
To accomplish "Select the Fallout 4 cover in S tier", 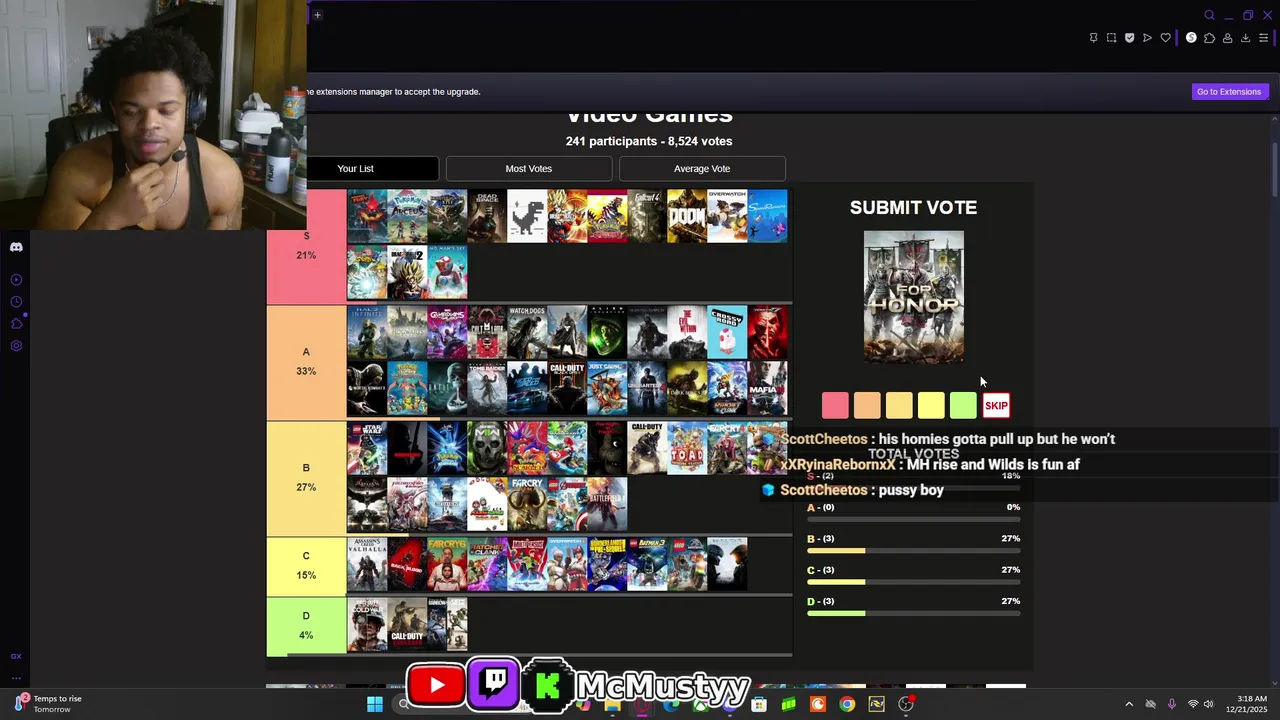I will click(647, 216).
